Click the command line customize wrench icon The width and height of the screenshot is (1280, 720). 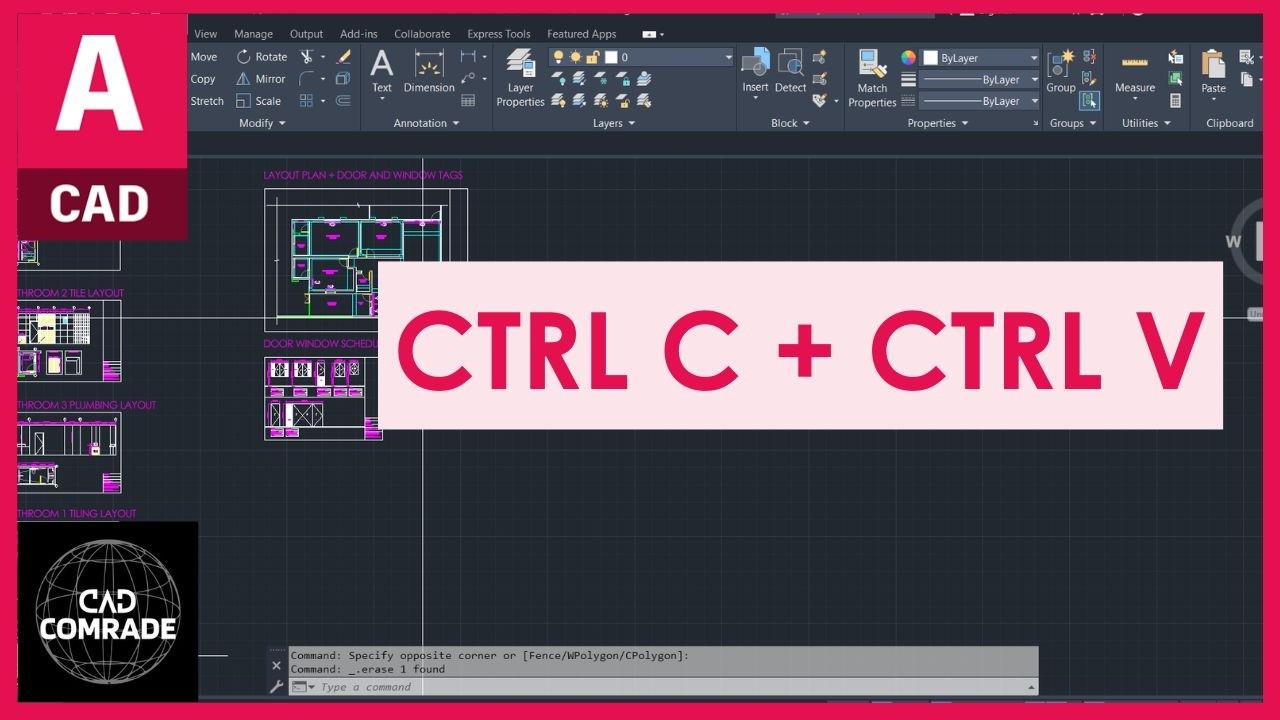click(x=277, y=687)
